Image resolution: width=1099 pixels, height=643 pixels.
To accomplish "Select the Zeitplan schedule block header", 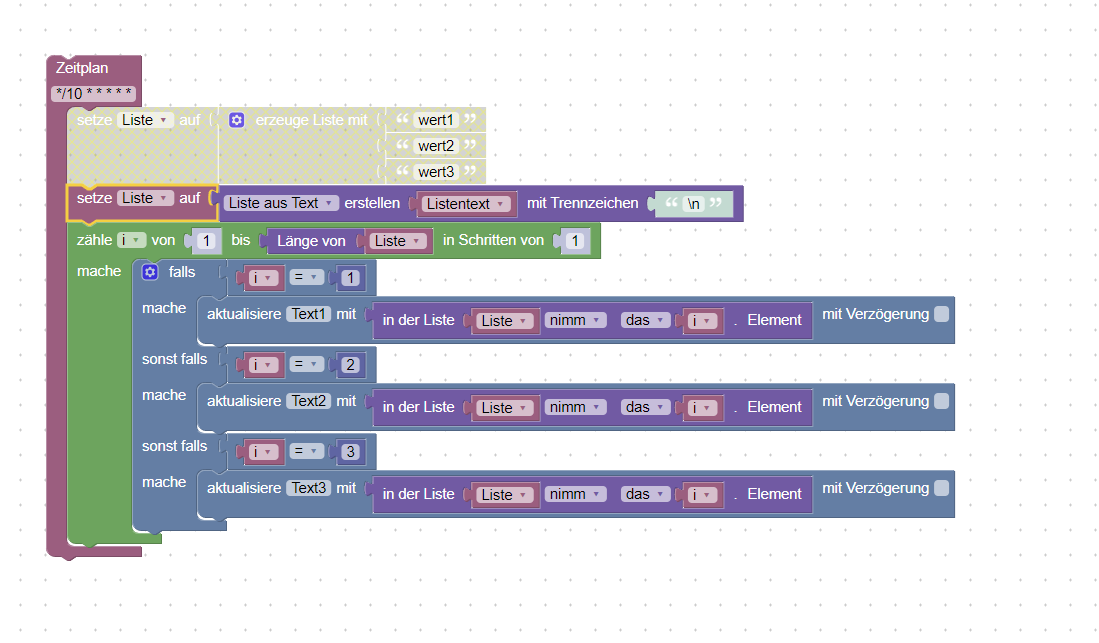I will (x=82, y=68).
